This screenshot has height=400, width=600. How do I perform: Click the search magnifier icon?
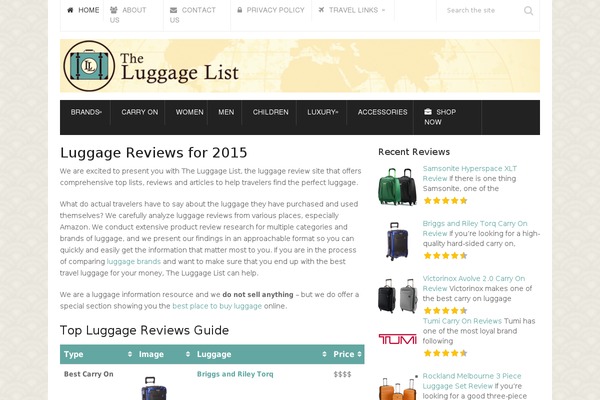[x=528, y=11]
